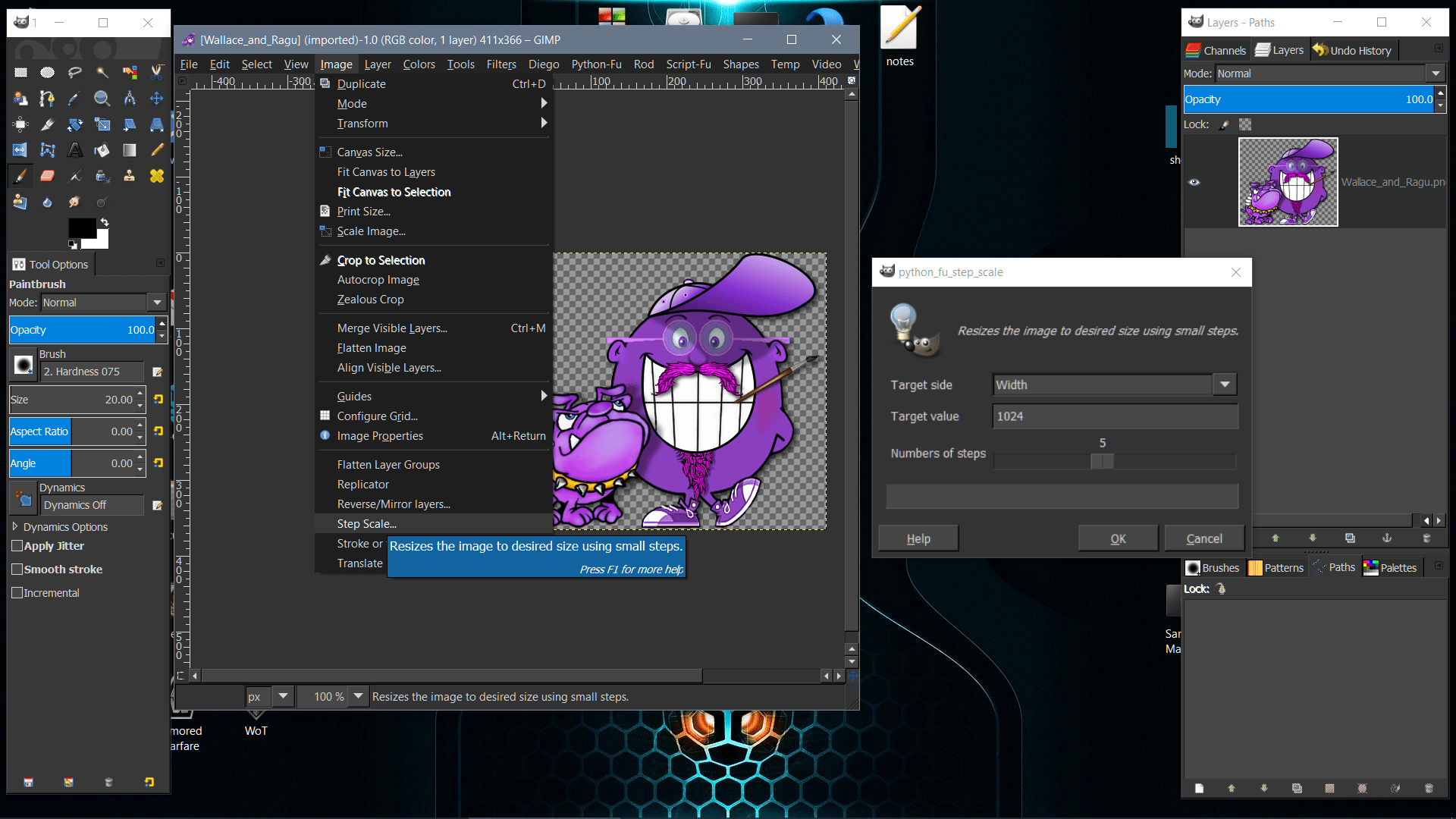The height and width of the screenshot is (819, 1456).
Task: Select the Smudge tool
Action: (74, 202)
